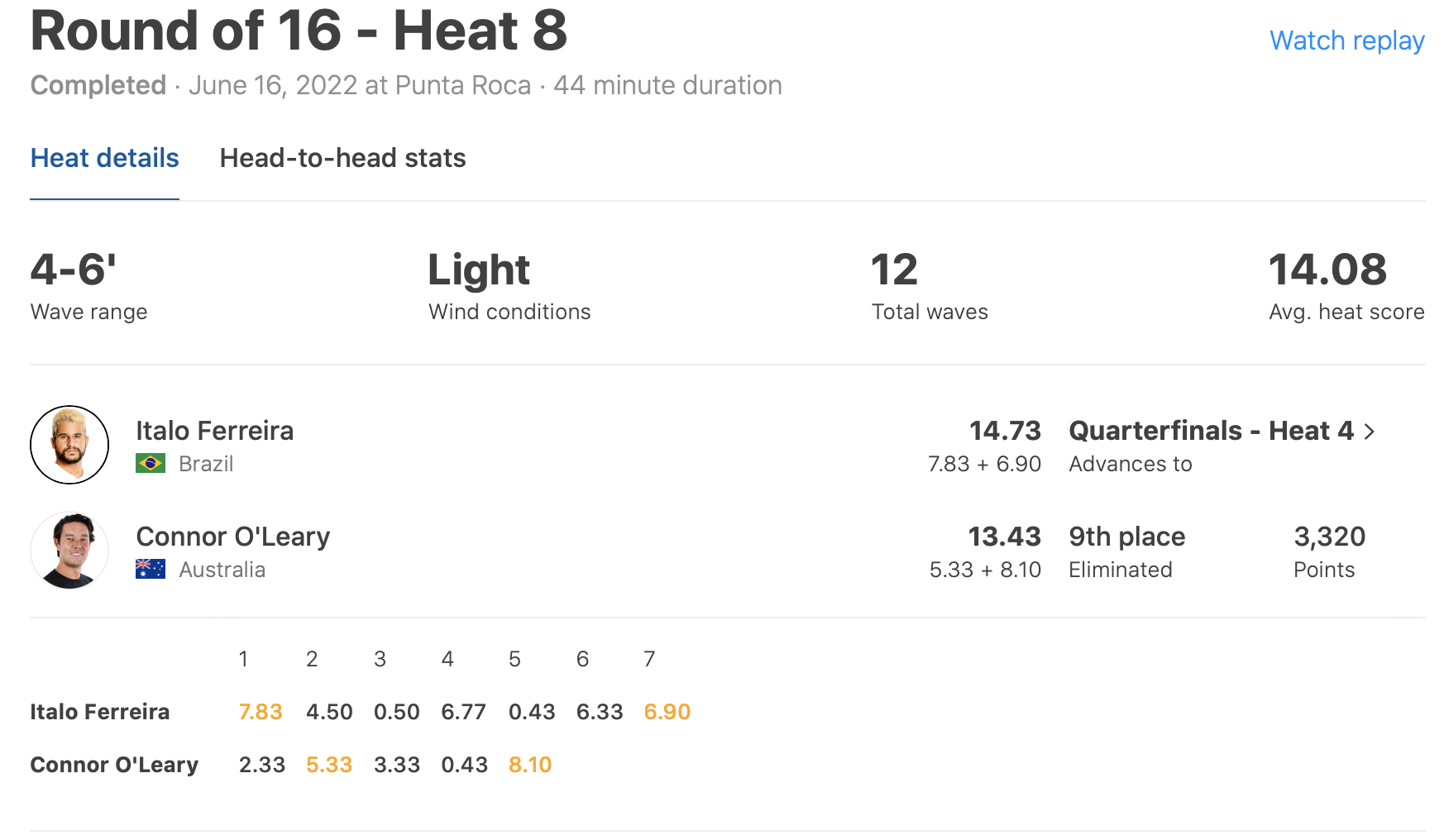Image resolution: width=1444 pixels, height=840 pixels.
Task: Select the Heat details tab
Action: click(104, 158)
